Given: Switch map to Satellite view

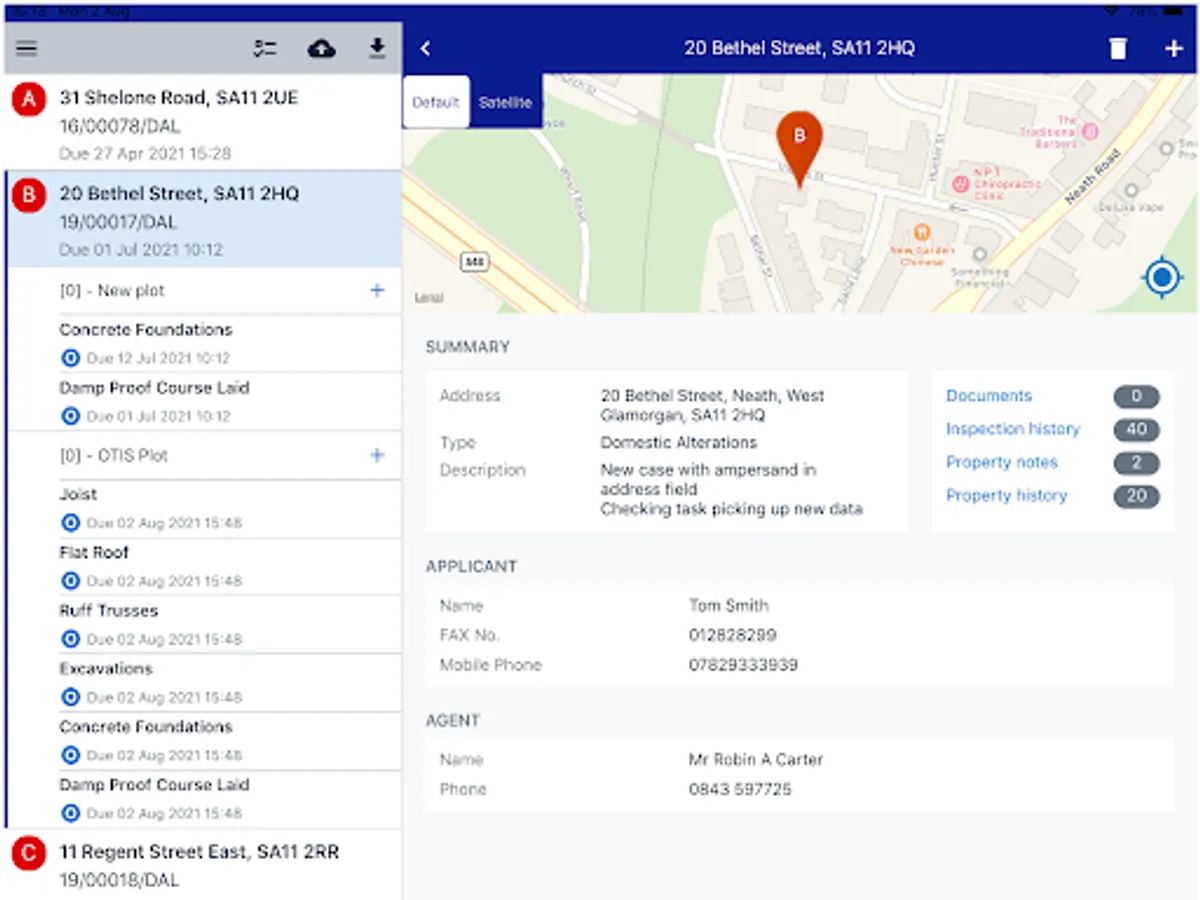Looking at the screenshot, I should (x=505, y=102).
